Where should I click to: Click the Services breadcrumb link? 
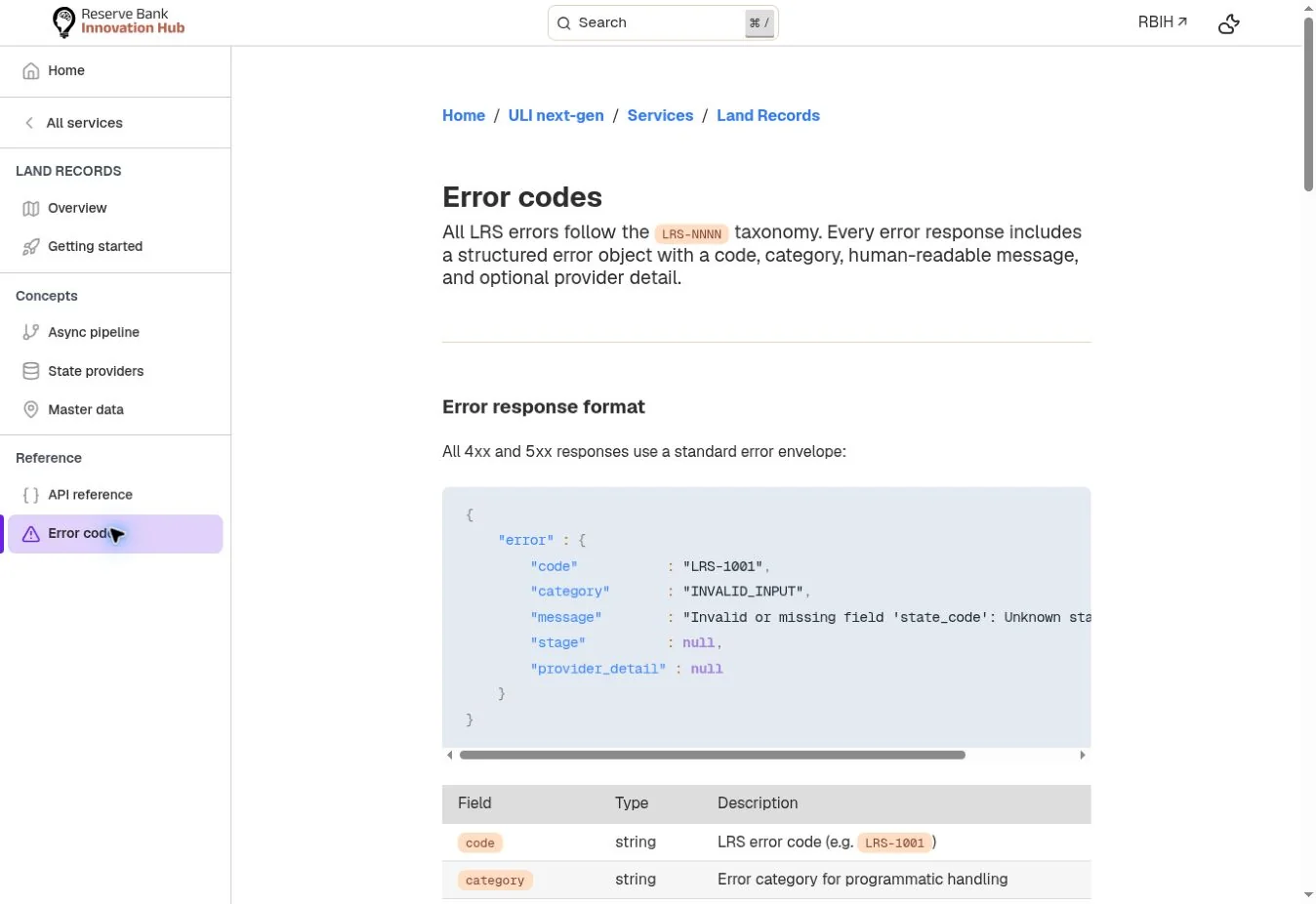pos(660,116)
